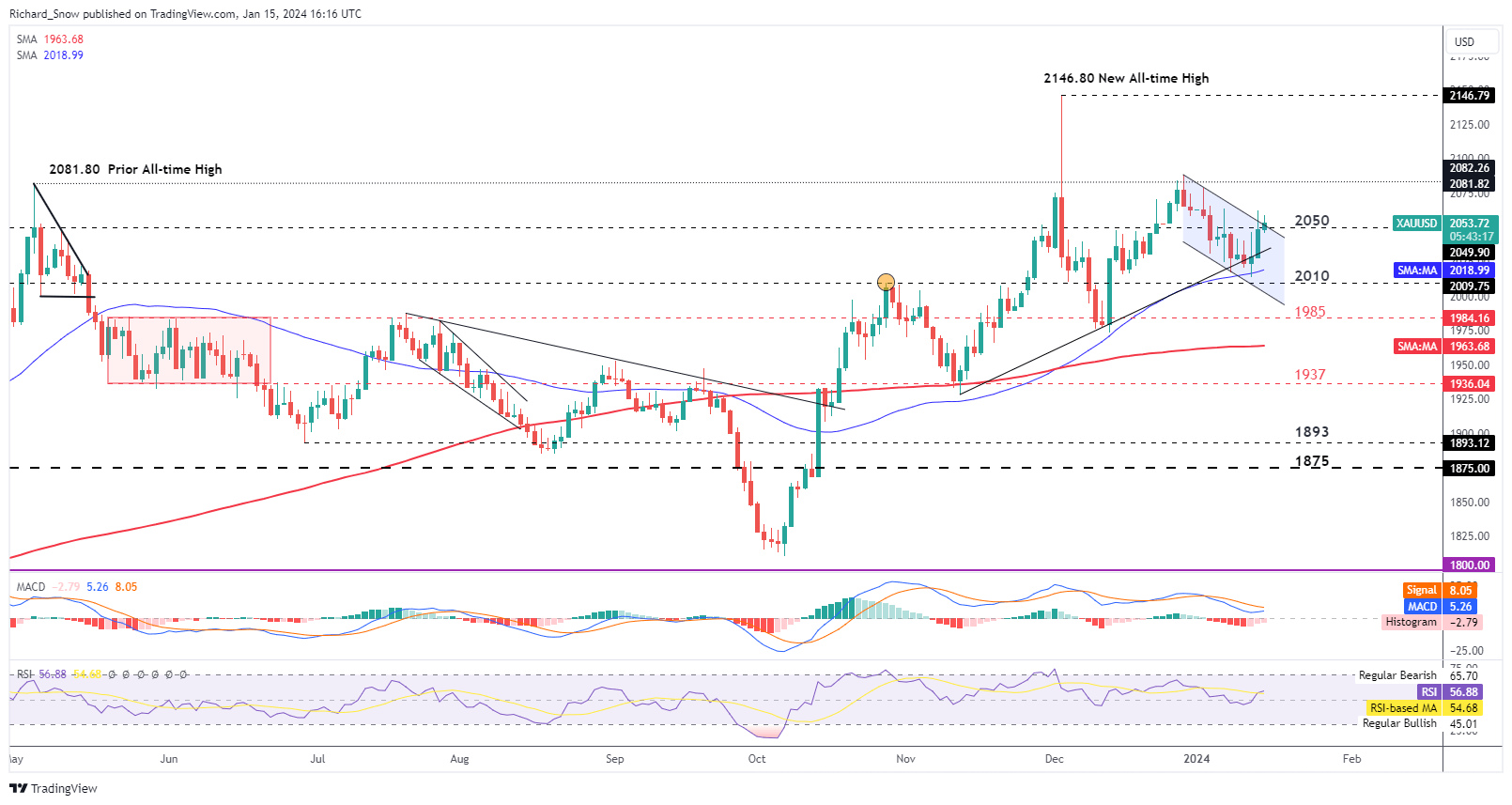
Task: Click the 1825.00 price scale value
Action: (x=1470, y=536)
